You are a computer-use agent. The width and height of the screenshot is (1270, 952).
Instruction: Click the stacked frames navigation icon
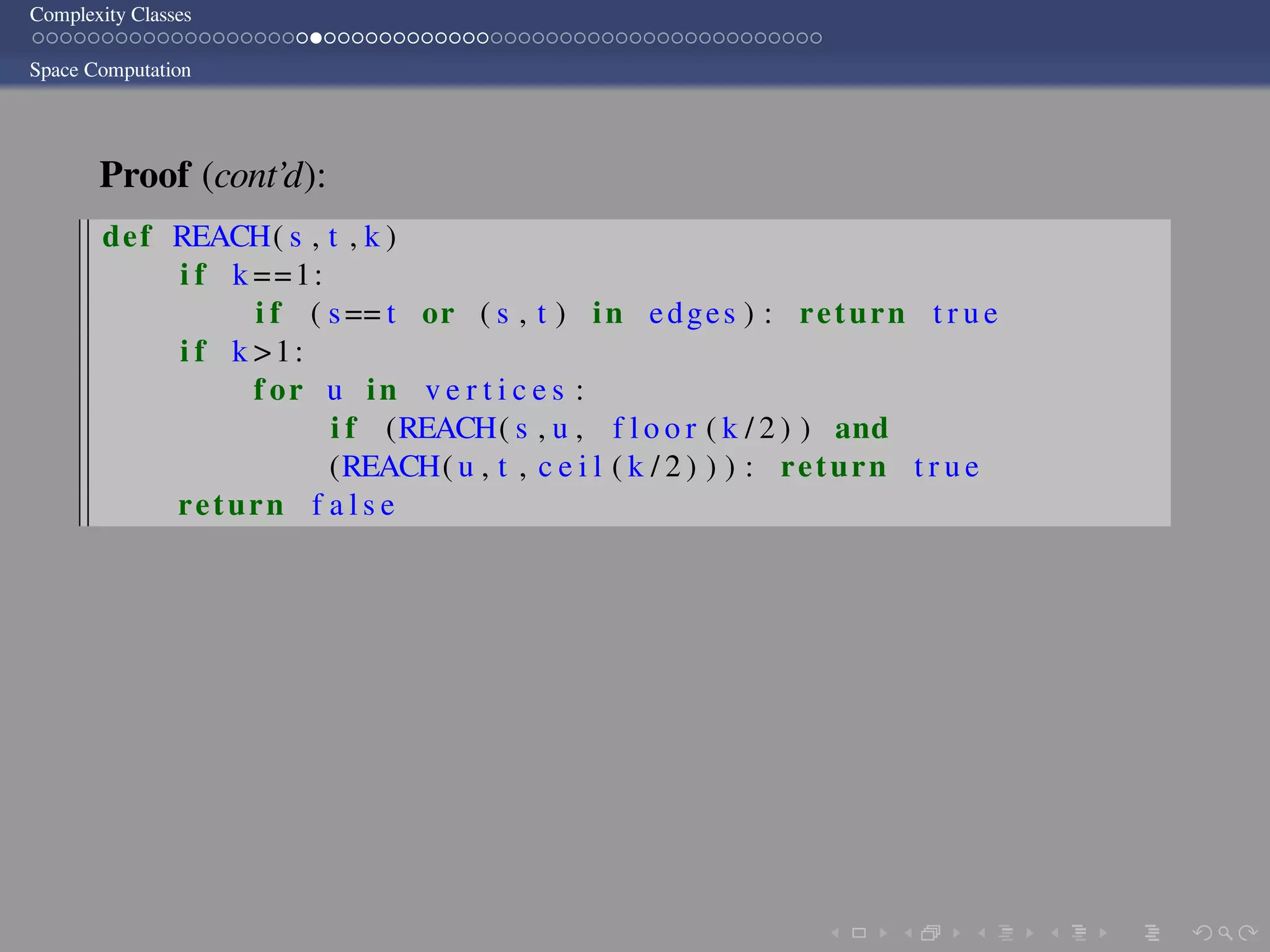click(931, 932)
